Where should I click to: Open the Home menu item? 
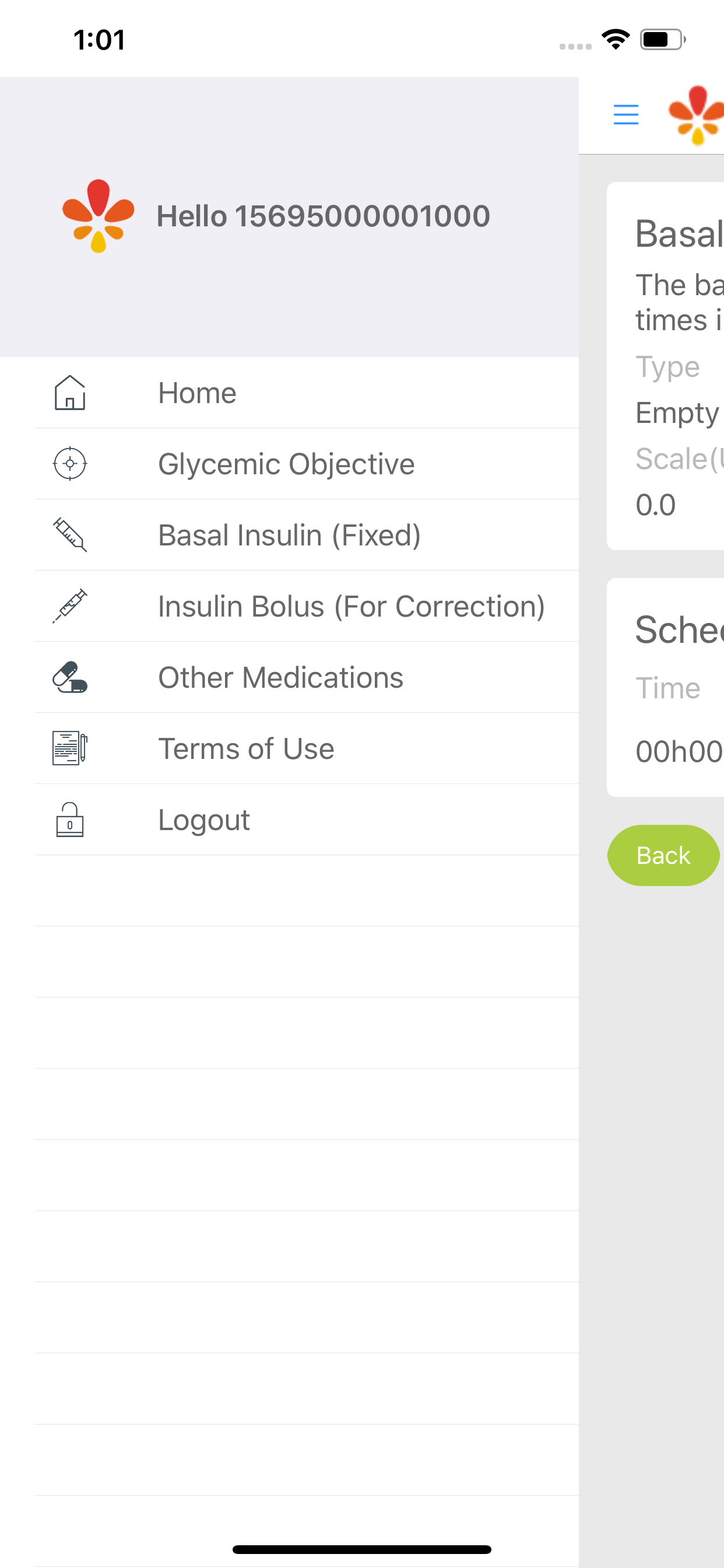[x=197, y=393]
